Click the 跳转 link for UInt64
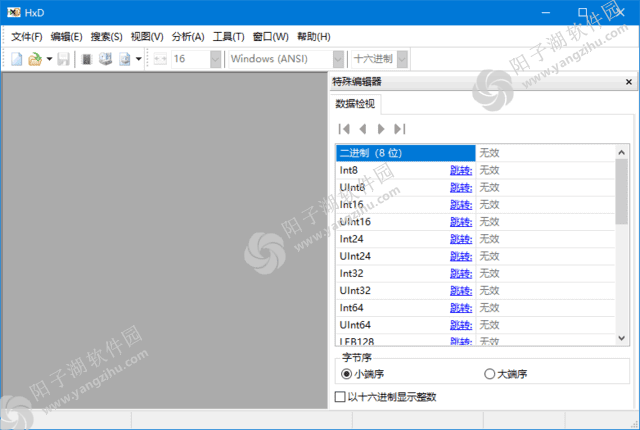Image resolution: width=640 pixels, height=430 pixels. coord(461,325)
